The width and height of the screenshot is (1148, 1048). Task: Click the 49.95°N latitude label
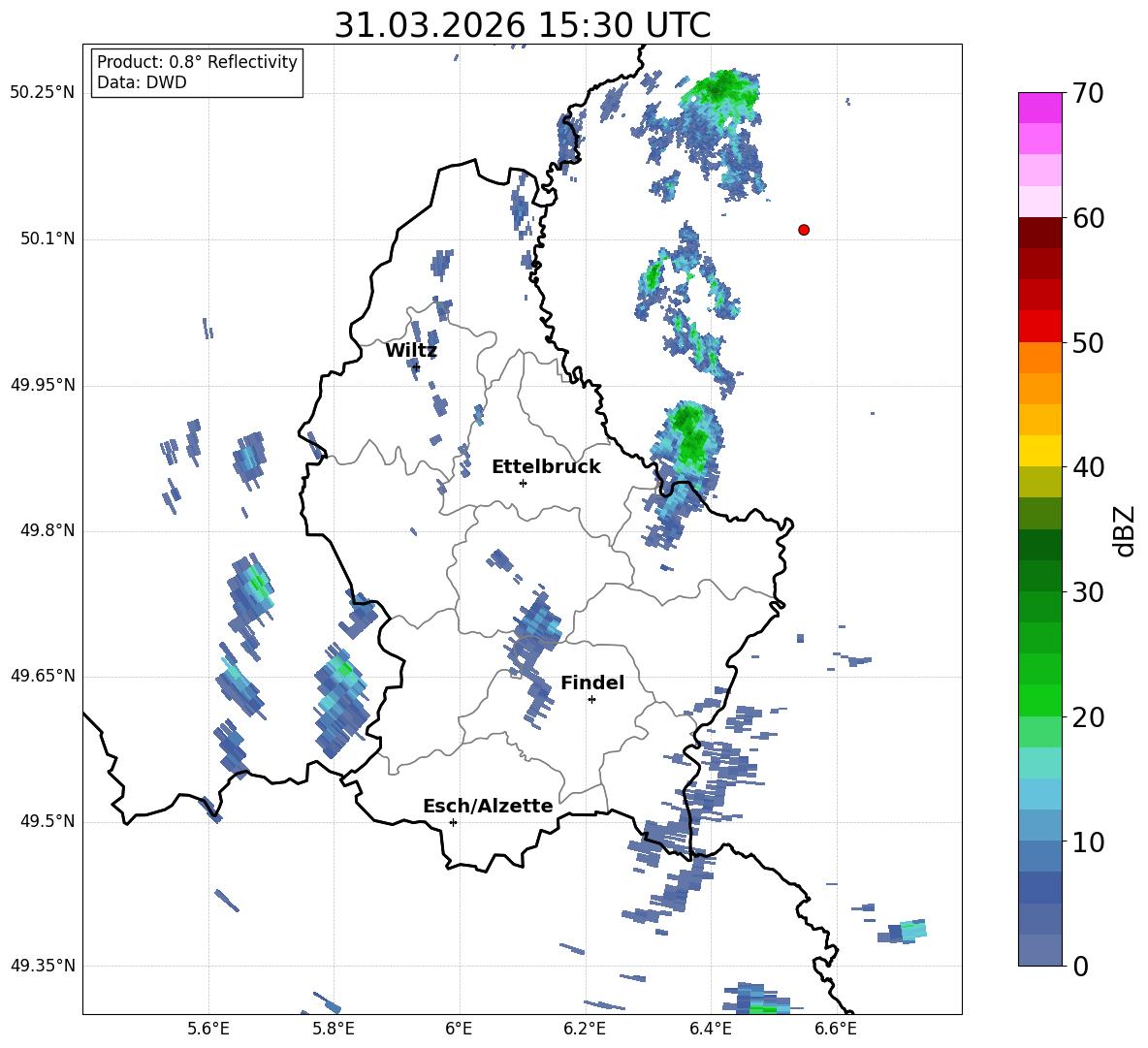[x=43, y=385]
